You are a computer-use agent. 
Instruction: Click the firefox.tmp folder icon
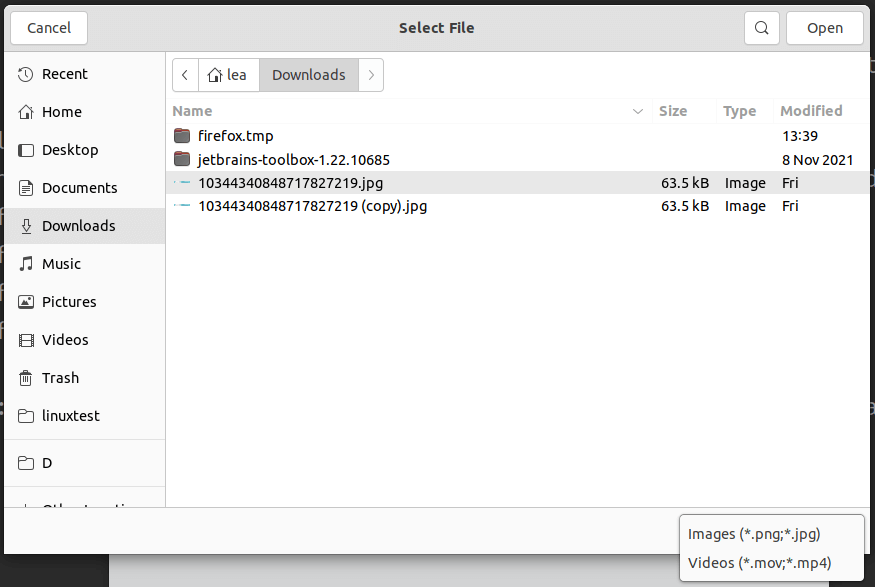coord(181,136)
